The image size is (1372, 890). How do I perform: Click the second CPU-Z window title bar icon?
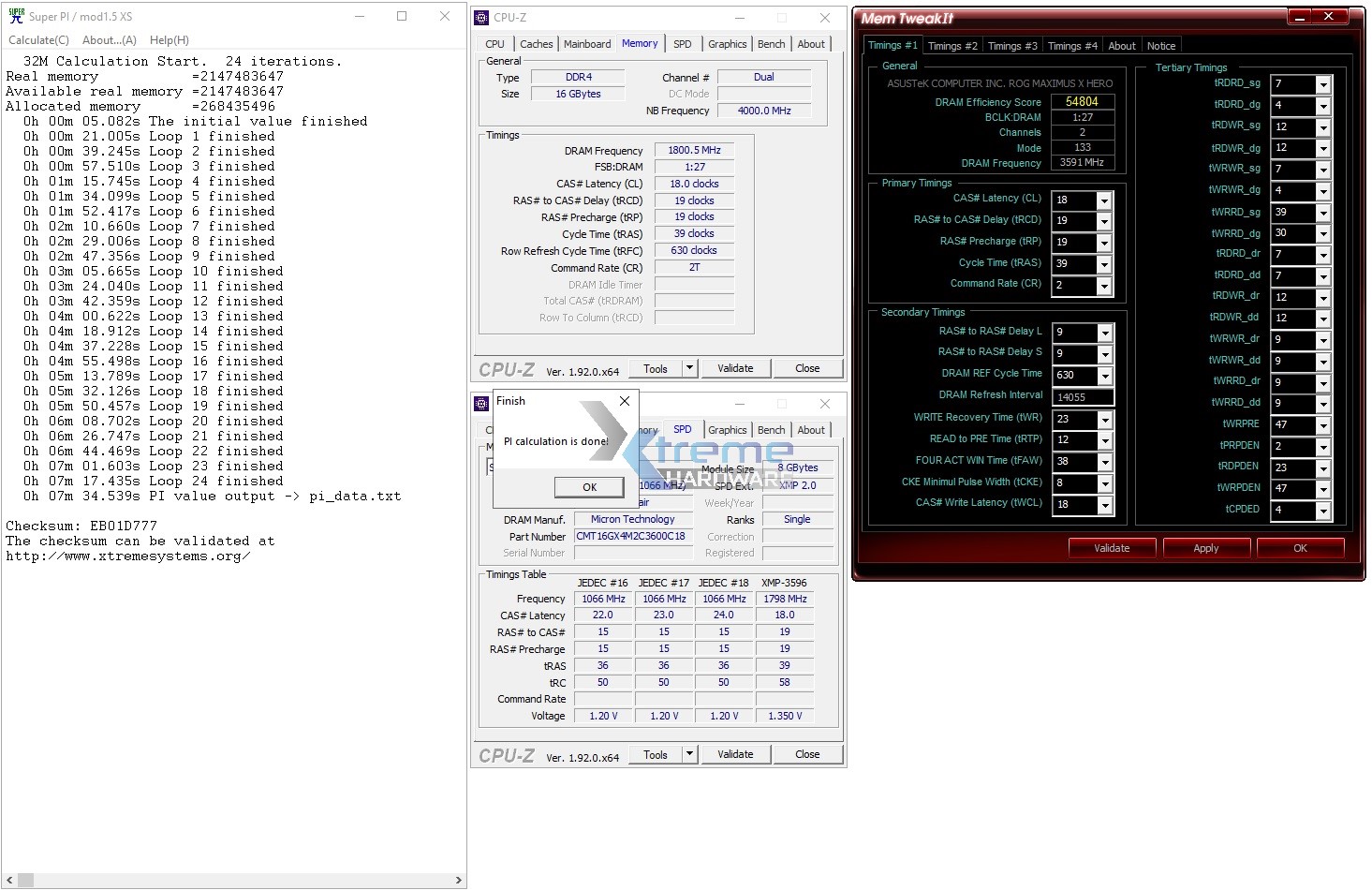point(481,403)
